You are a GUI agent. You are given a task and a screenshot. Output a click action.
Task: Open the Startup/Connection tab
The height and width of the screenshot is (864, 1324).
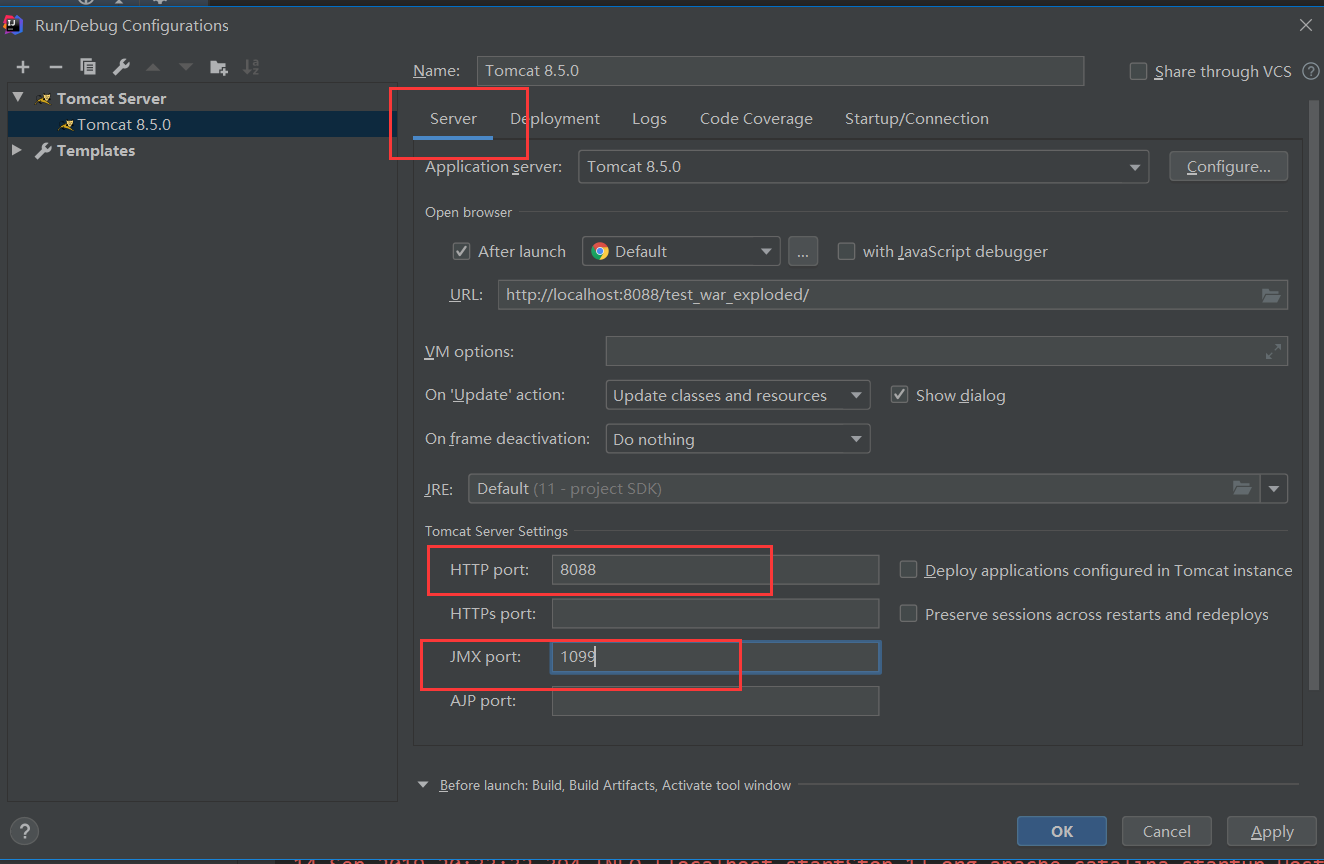(x=916, y=118)
